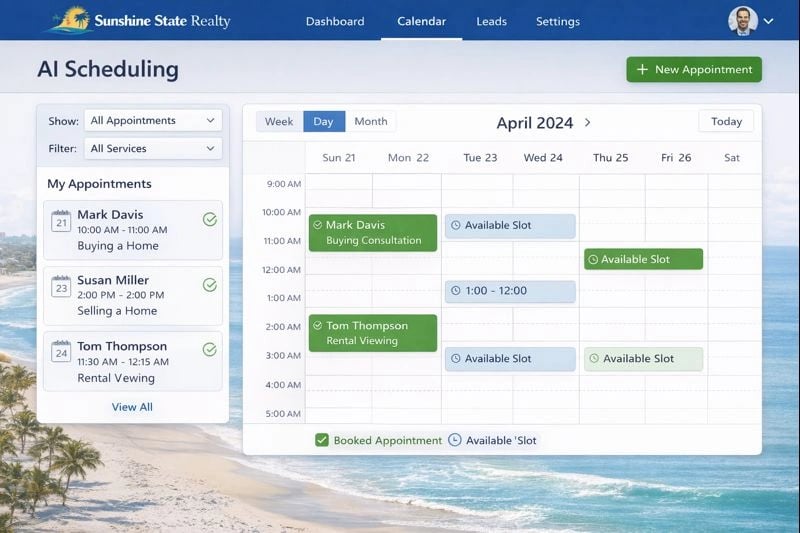This screenshot has width=800, height=533.
Task: Click the Sunshine State Realty logo
Action: point(139,20)
